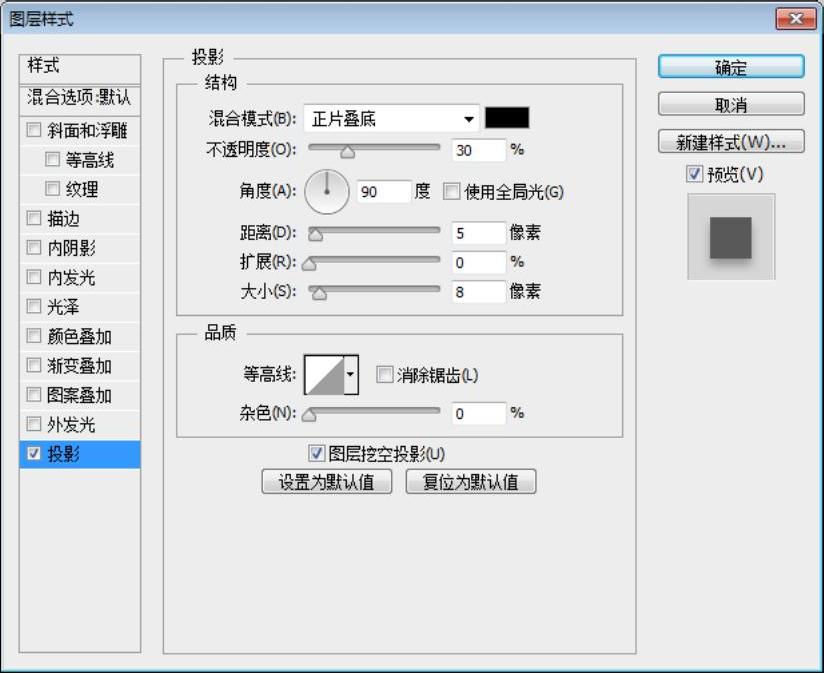Image resolution: width=824 pixels, height=673 pixels.
Task: Focus the opacity value field showing 30
Action: click(478, 150)
